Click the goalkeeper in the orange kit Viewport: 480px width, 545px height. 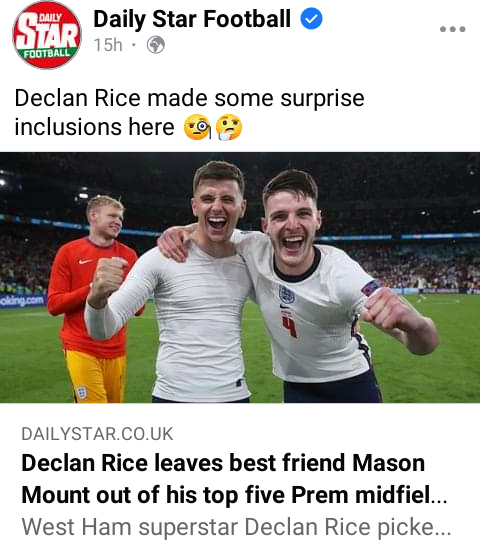click(91, 299)
